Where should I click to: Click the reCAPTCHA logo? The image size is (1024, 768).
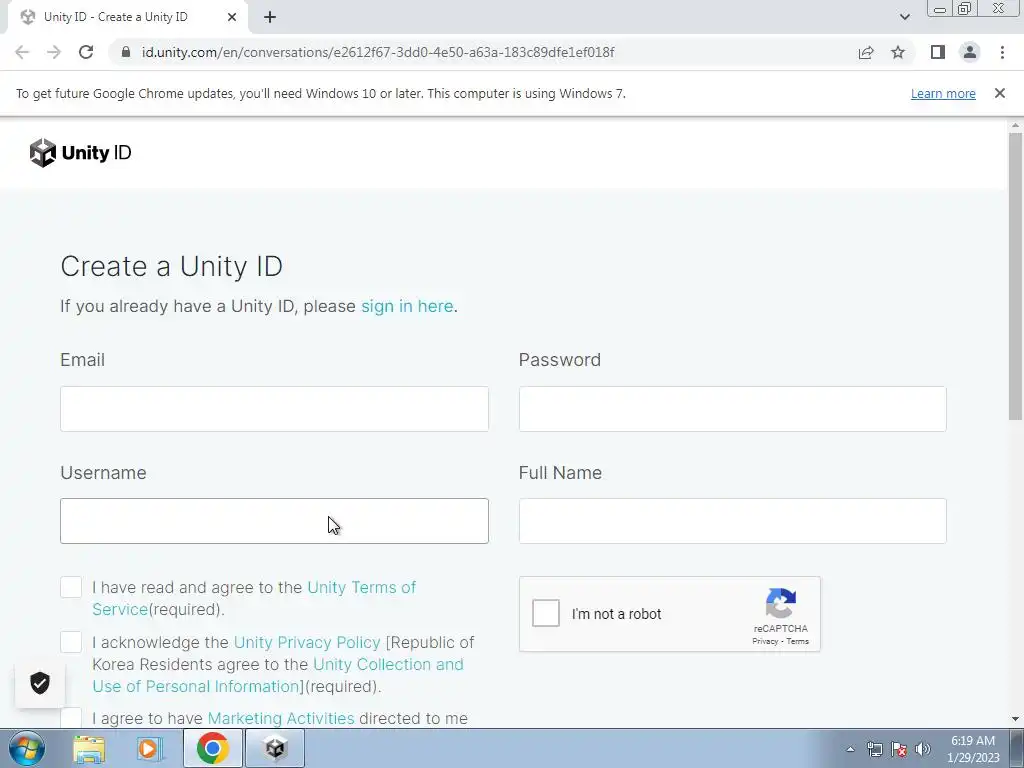point(781,603)
